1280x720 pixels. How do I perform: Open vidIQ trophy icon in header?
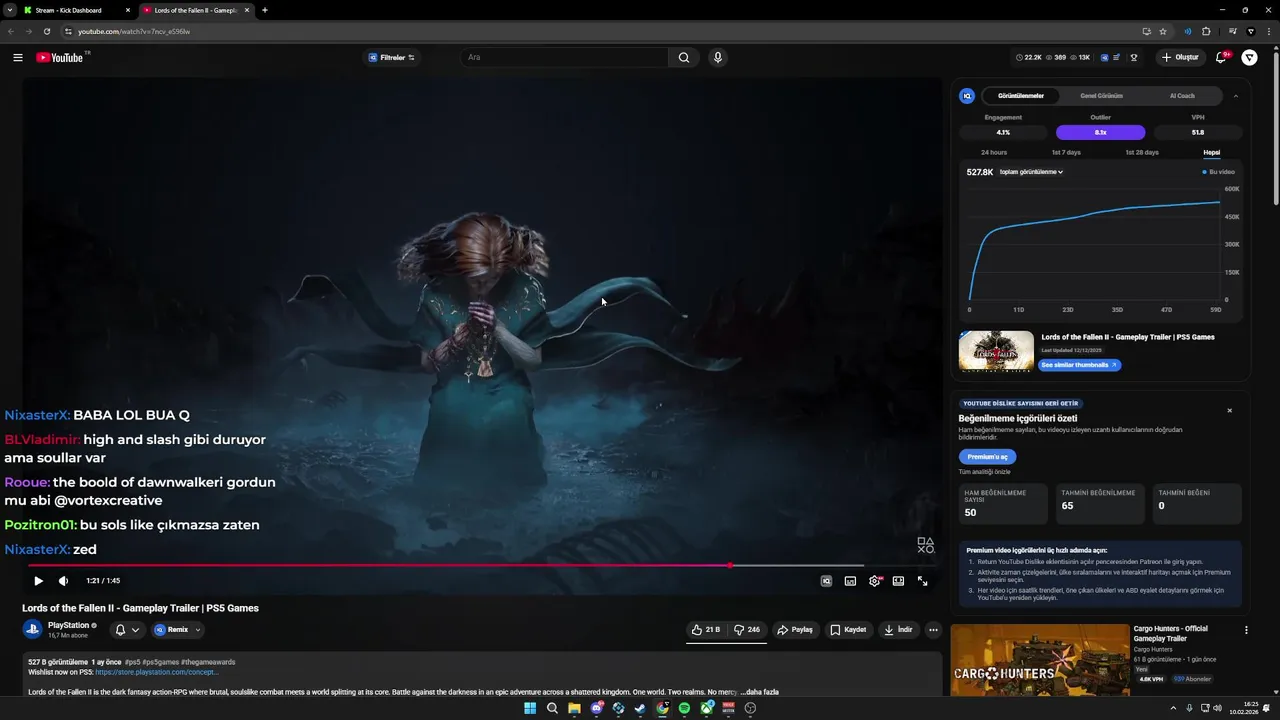[1134, 58]
